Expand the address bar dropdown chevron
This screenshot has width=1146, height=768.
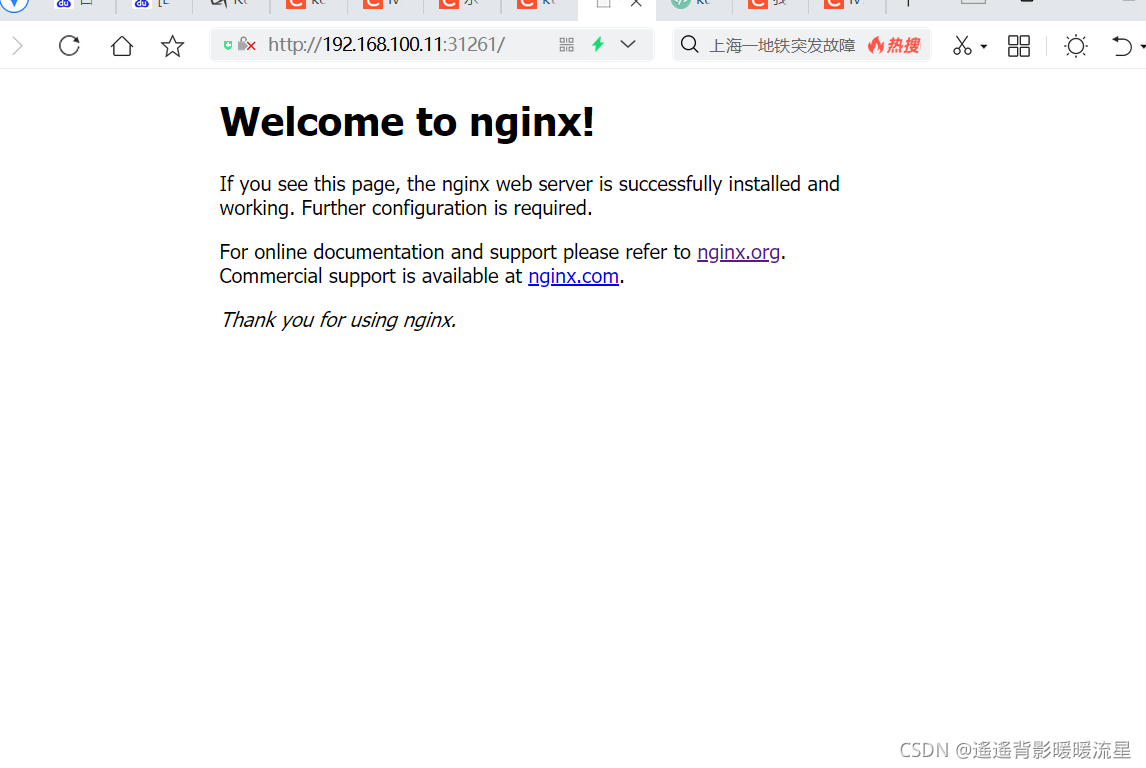point(628,45)
